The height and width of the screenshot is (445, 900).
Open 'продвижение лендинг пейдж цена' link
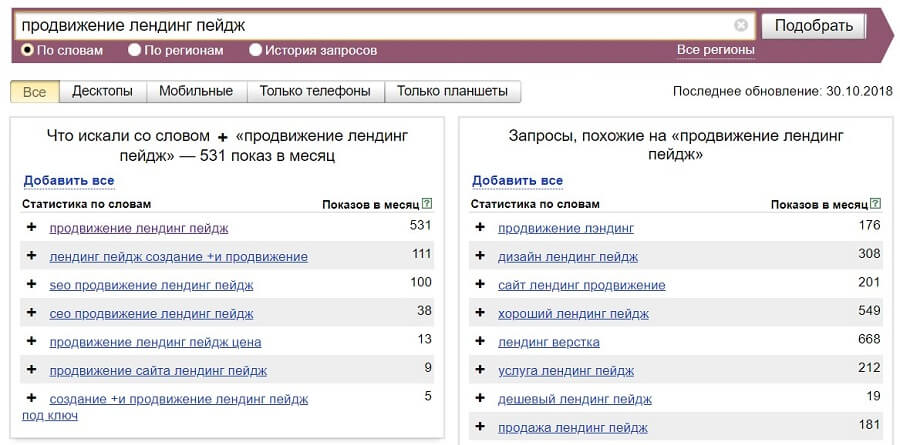tap(156, 342)
